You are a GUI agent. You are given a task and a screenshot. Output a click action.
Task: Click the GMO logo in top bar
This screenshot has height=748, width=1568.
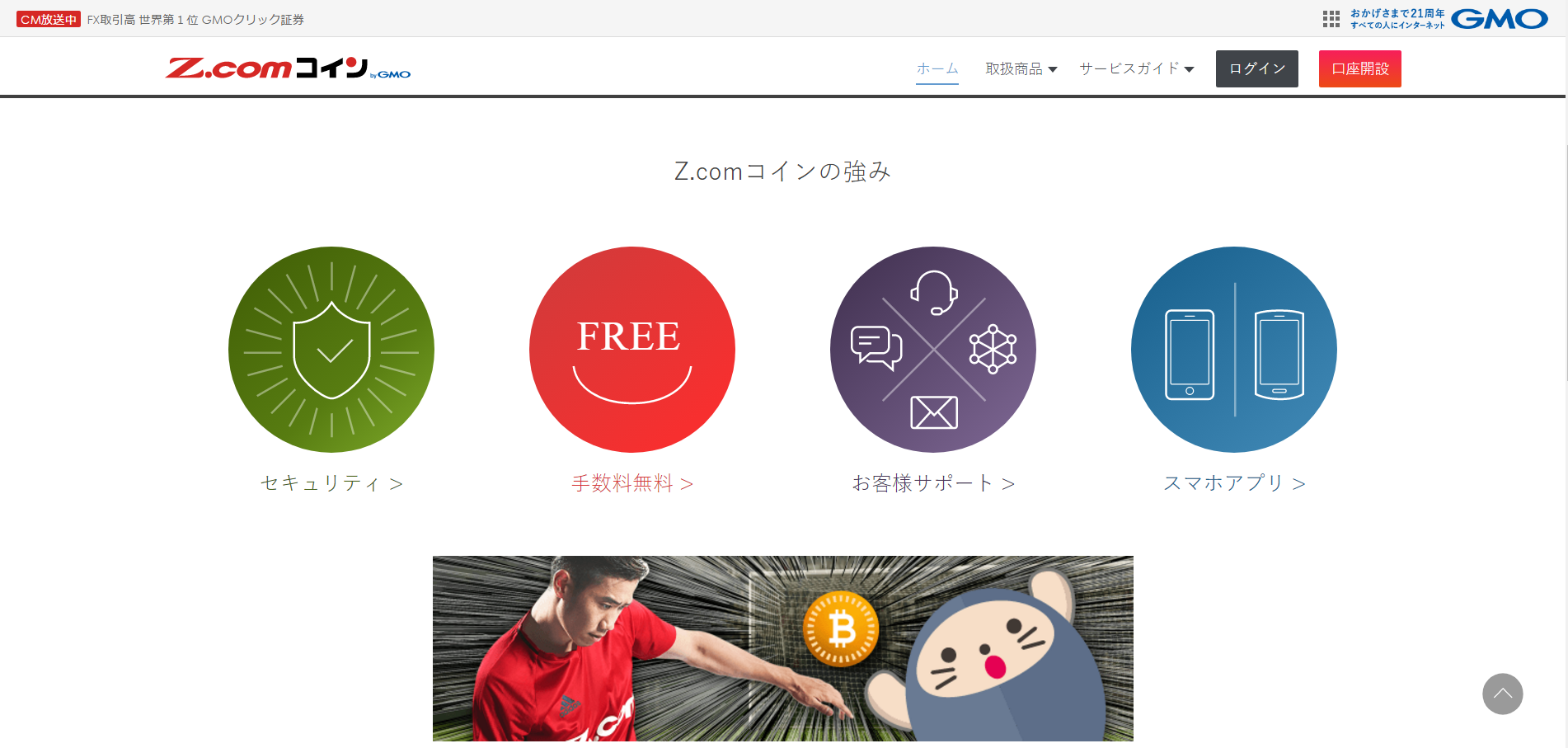click(1499, 19)
